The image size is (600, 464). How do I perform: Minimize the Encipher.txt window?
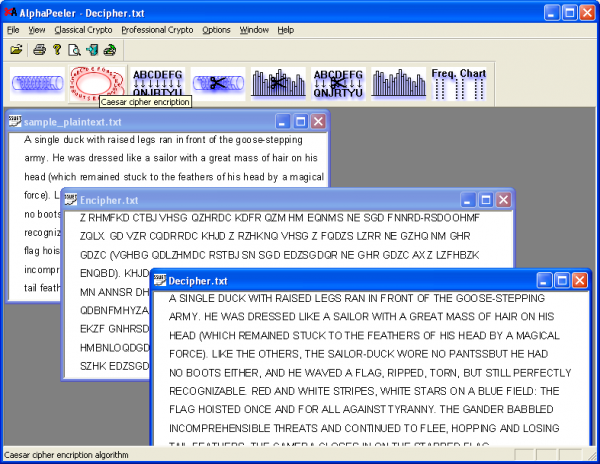pos(468,200)
